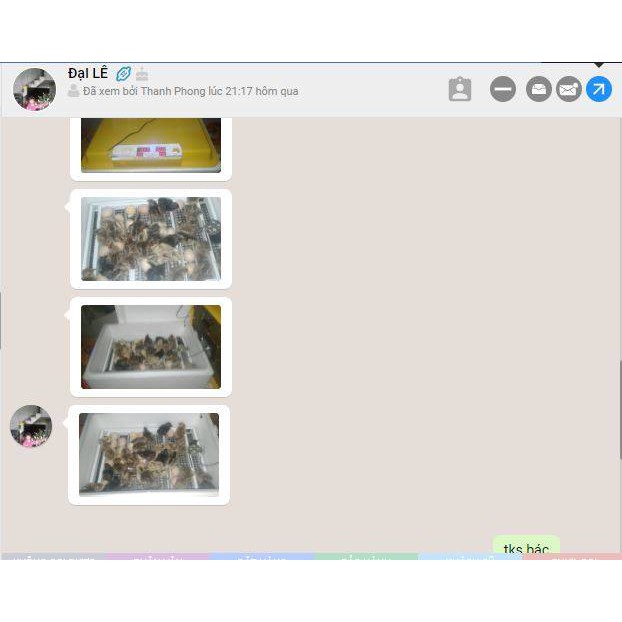This screenshot has width=622, height=622.
Task: Open the contact card badge icon
Action: pos(460,89)
